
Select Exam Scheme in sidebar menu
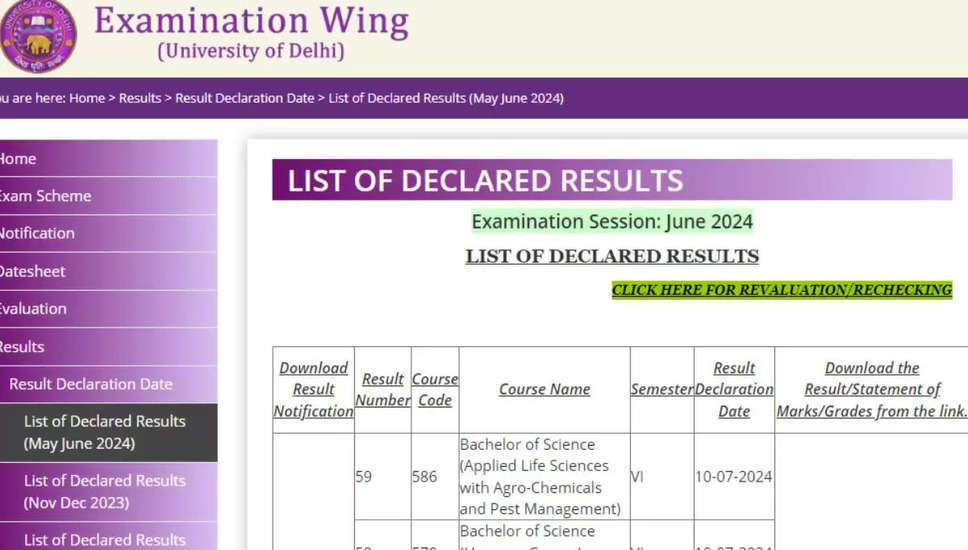[45, 196]
